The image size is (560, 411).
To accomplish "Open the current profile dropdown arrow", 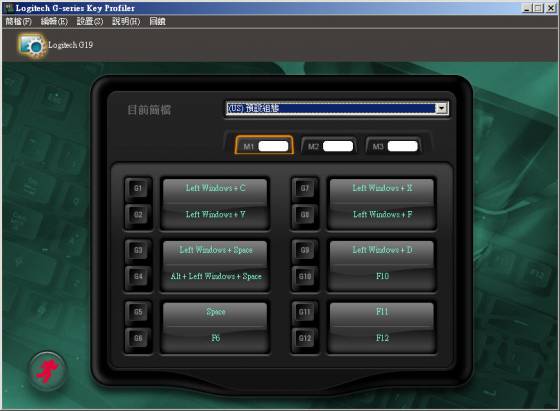I will tap(442, 108).
